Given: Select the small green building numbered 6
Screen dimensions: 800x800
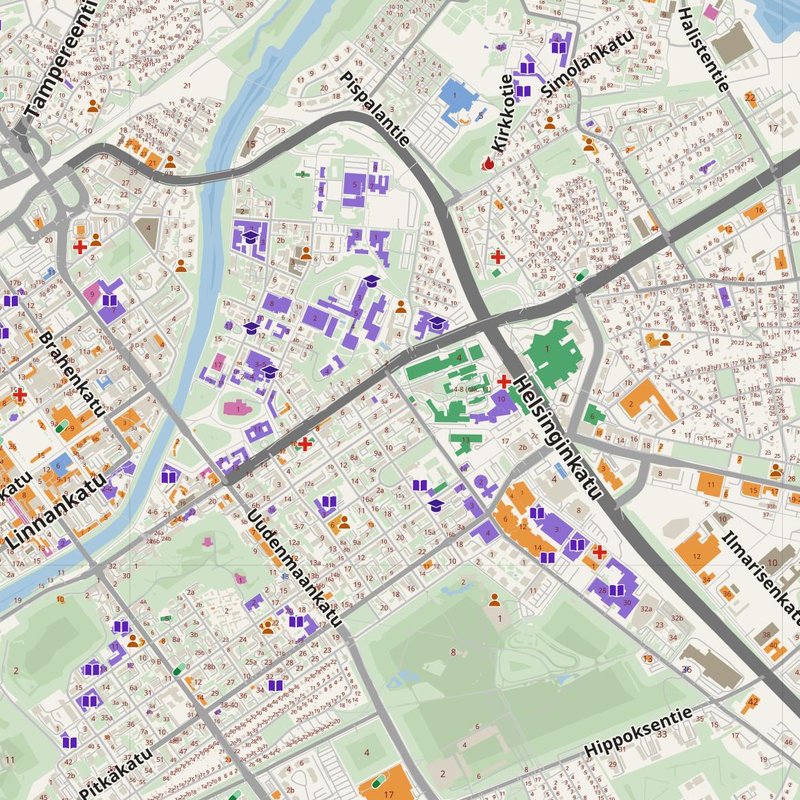Looking at the screenshot, I should coord(593,415).
